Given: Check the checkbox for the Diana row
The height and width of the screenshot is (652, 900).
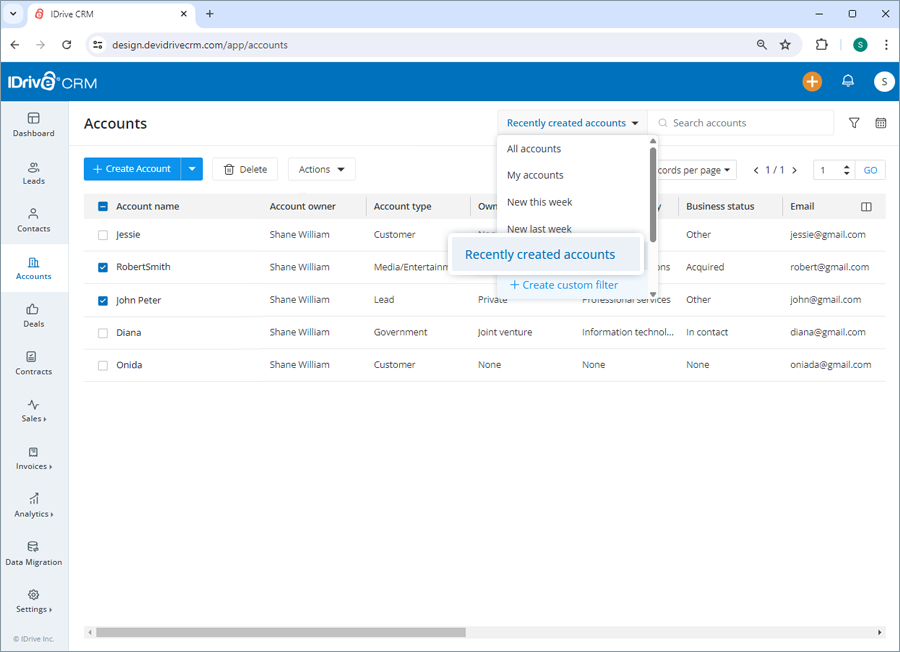Looking at the screenshot, I should (x=103, y=332).
